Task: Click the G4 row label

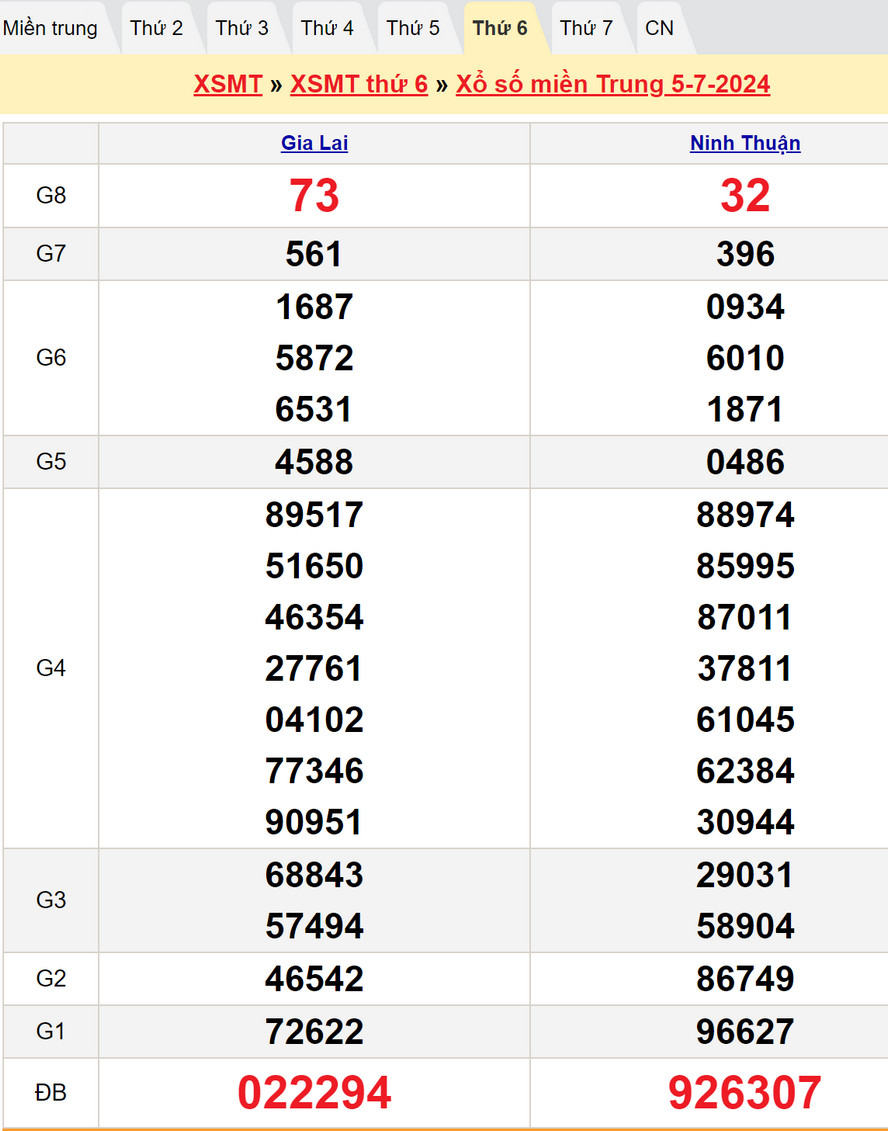Action: pos(51,668)
